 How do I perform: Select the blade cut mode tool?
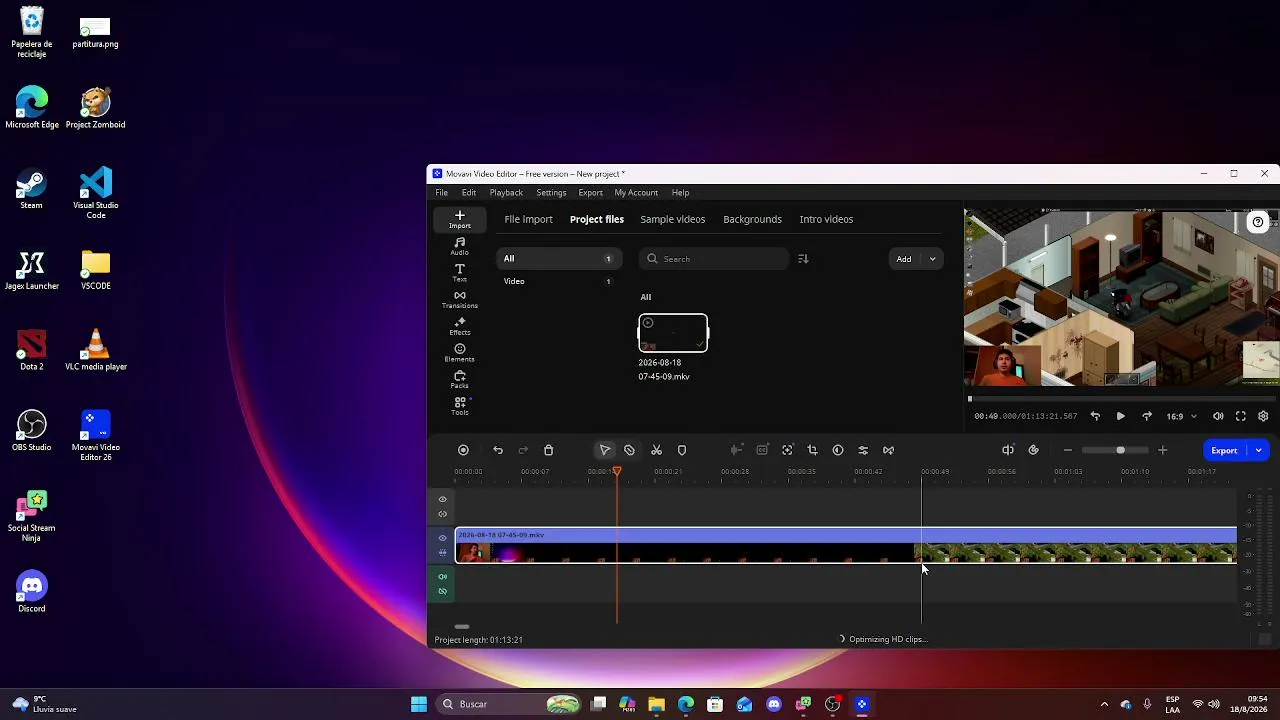[629, 450]
